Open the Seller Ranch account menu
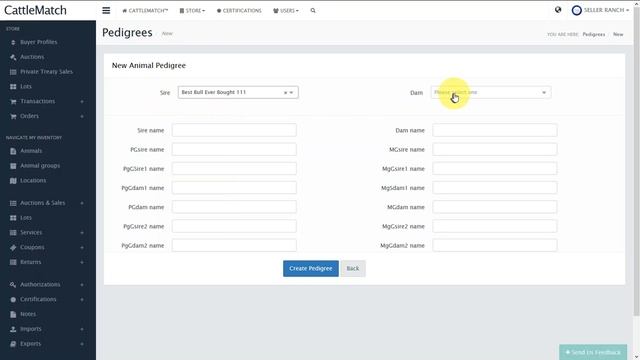640x360 pixels. [x=600, y=10]
